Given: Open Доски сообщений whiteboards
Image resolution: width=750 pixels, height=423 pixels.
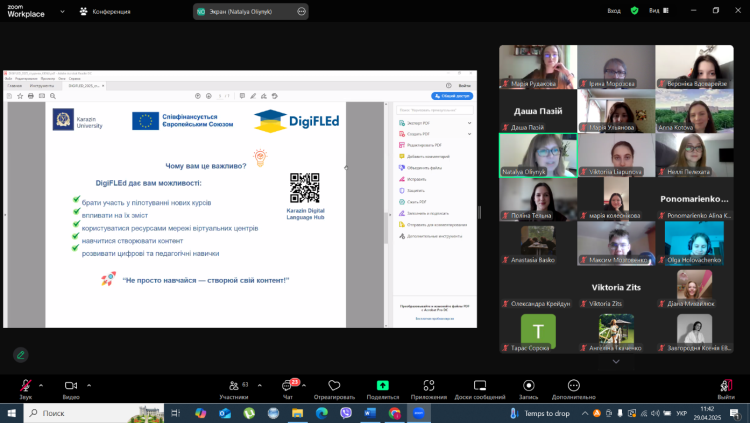Looking at the screenshot, I should (x=480, y=389).
